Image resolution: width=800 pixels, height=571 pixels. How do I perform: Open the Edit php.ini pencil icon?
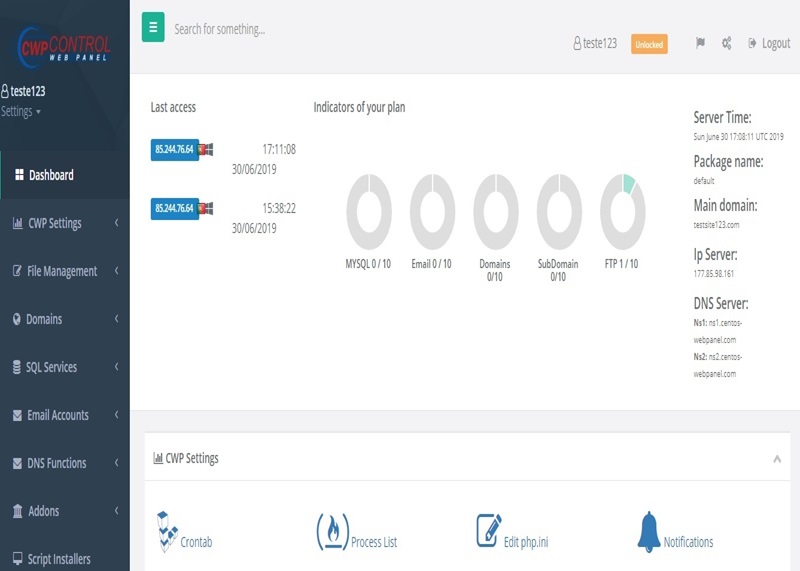click(x=489, y=531)
